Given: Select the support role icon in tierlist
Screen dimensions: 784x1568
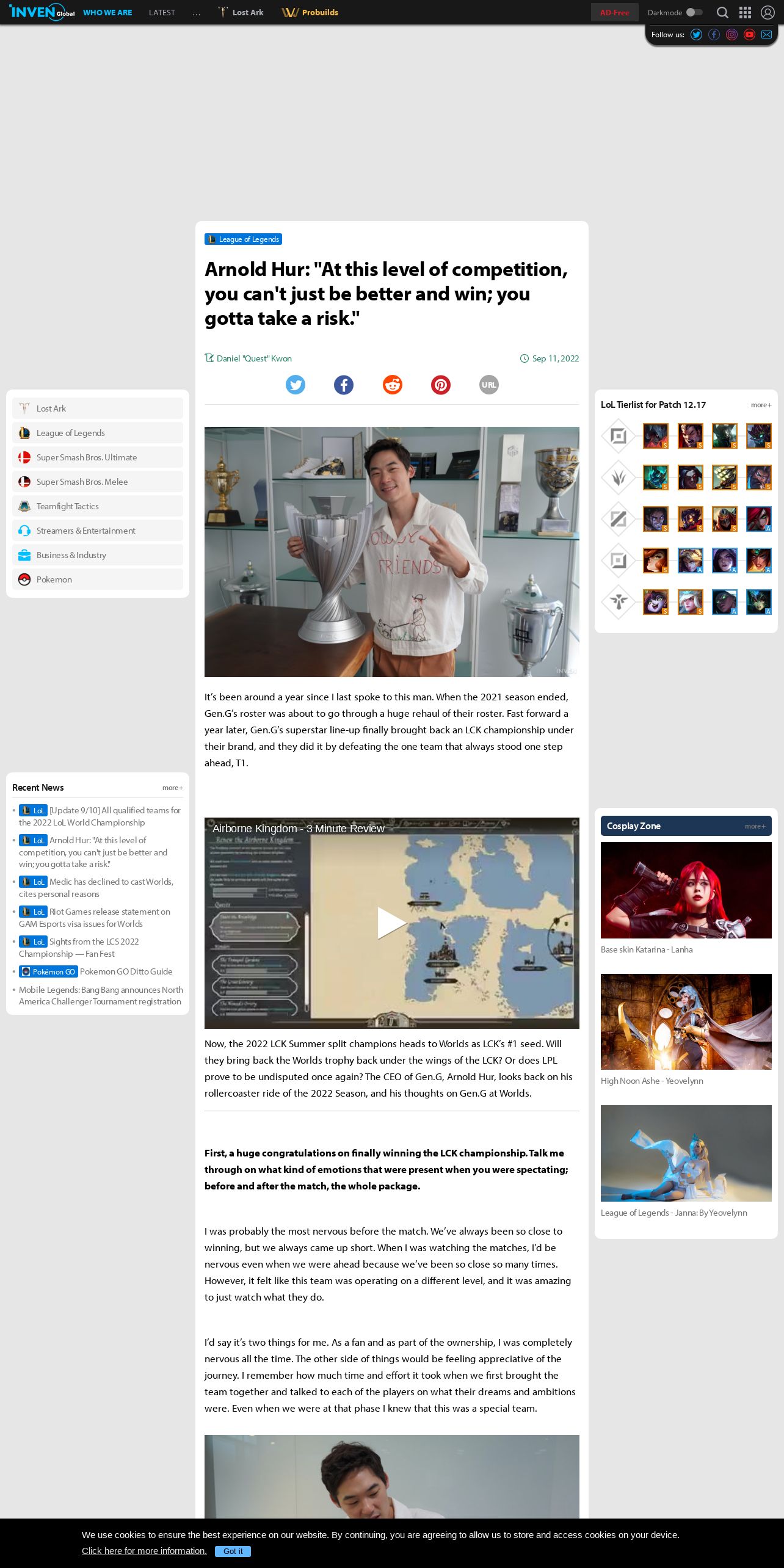Looking at the screenshot, I should pos(619,602).
